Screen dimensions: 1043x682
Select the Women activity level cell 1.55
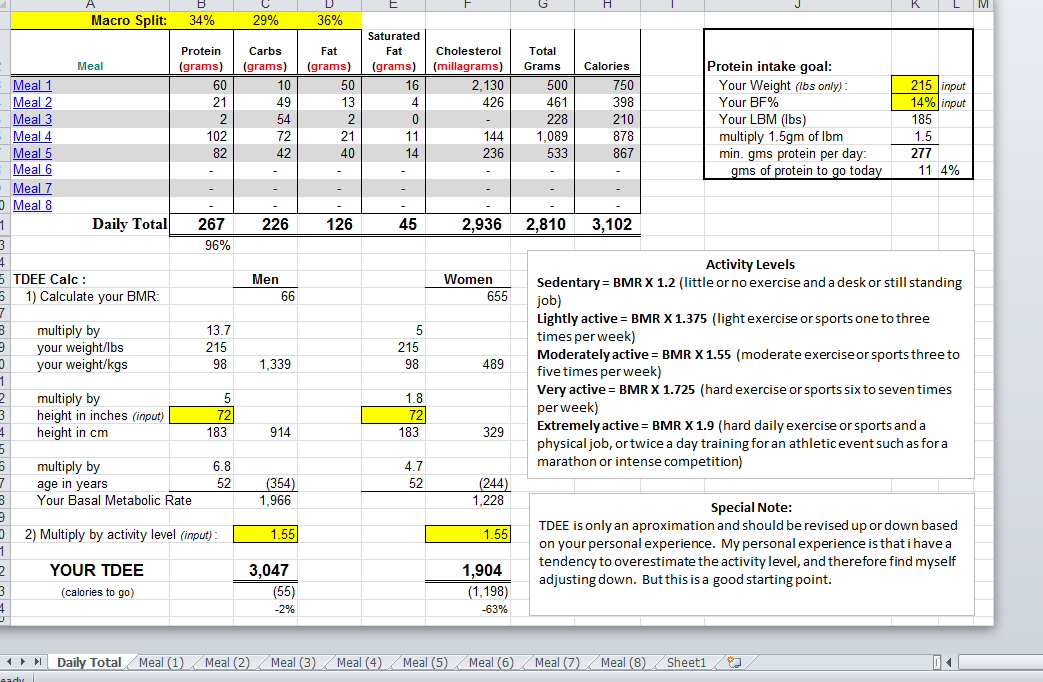coord(468,535)
